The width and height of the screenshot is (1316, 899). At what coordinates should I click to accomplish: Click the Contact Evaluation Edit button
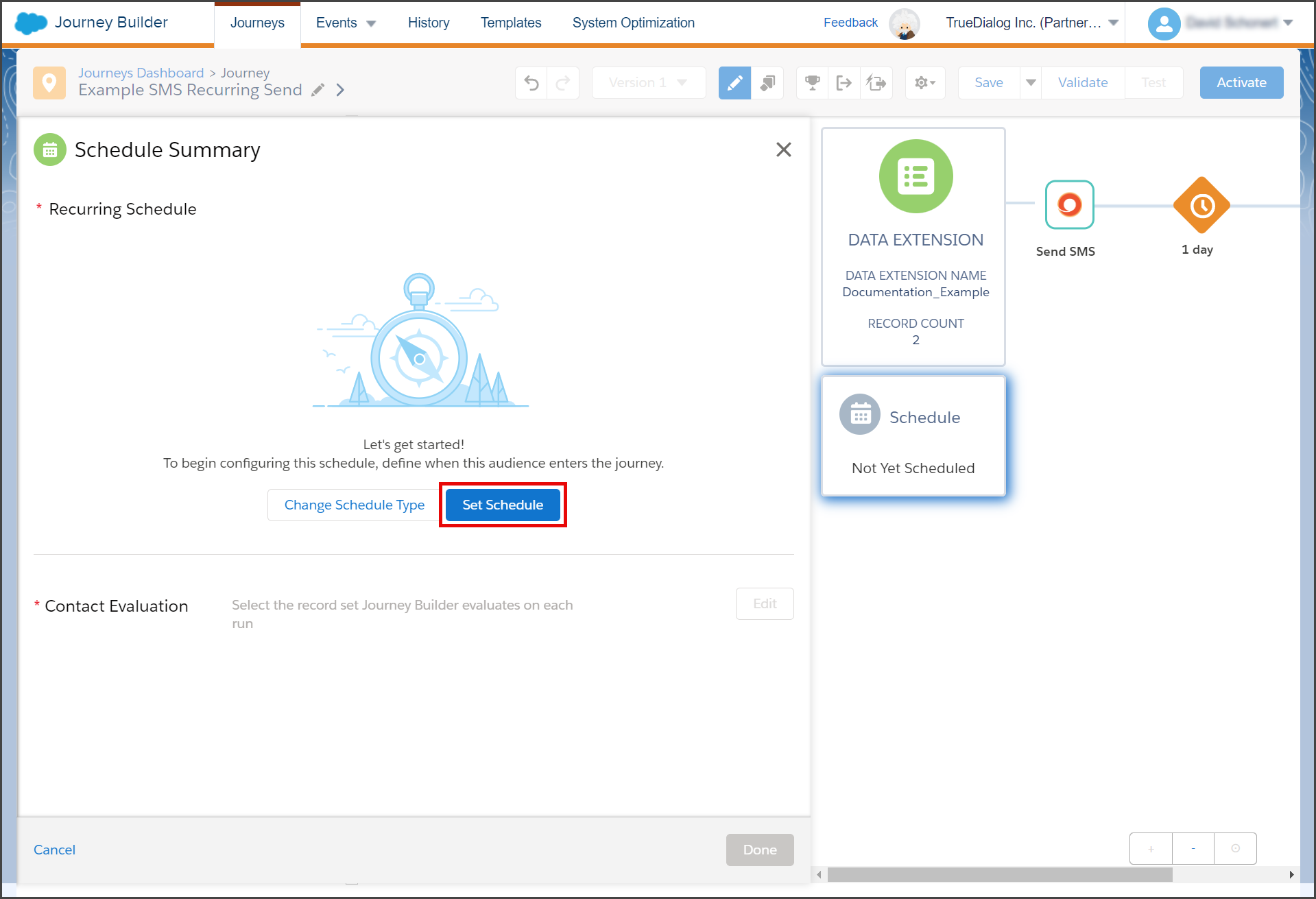765,603
